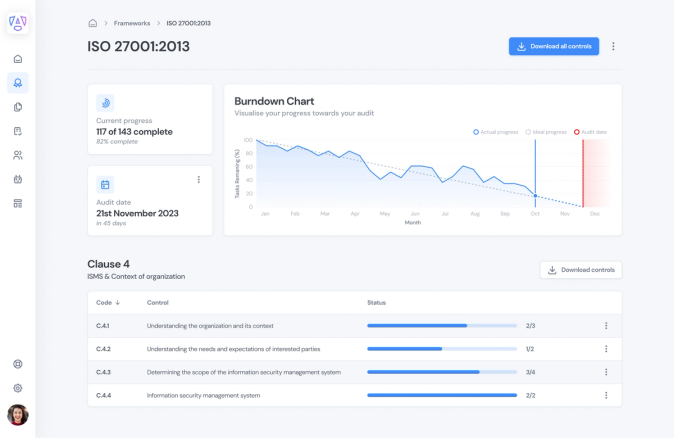This screenshot has width=674, height=438.
Task: Click Download all controls button
Action: coord(554,46)
